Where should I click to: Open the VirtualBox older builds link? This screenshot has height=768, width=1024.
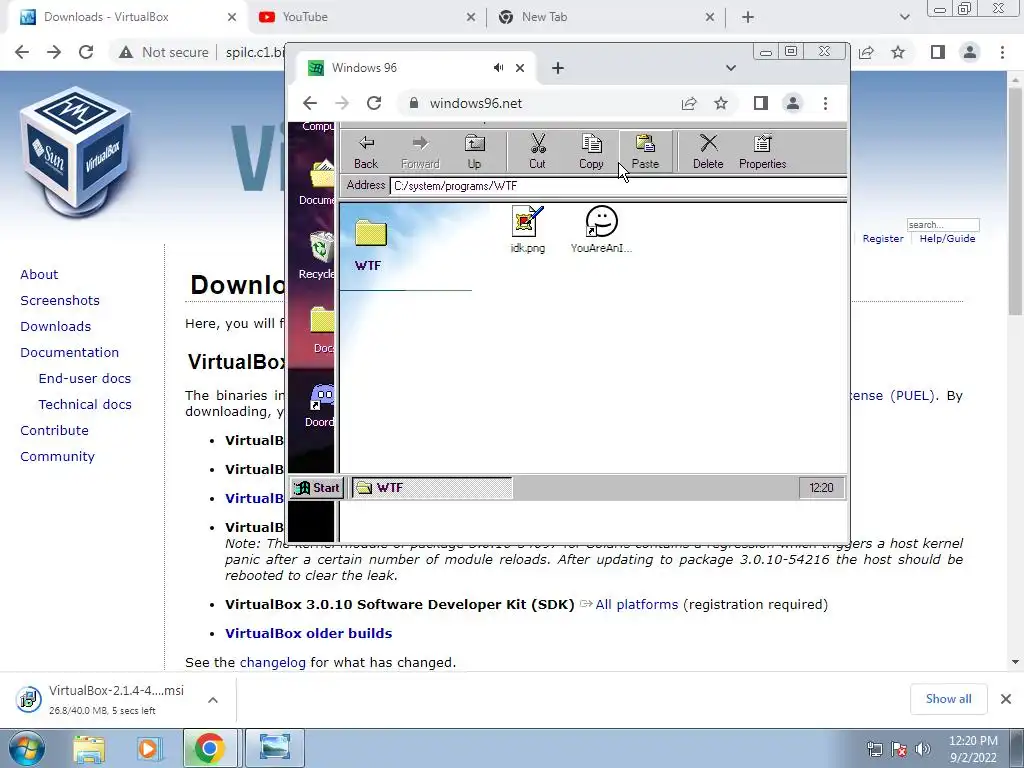tap(309, 633)
